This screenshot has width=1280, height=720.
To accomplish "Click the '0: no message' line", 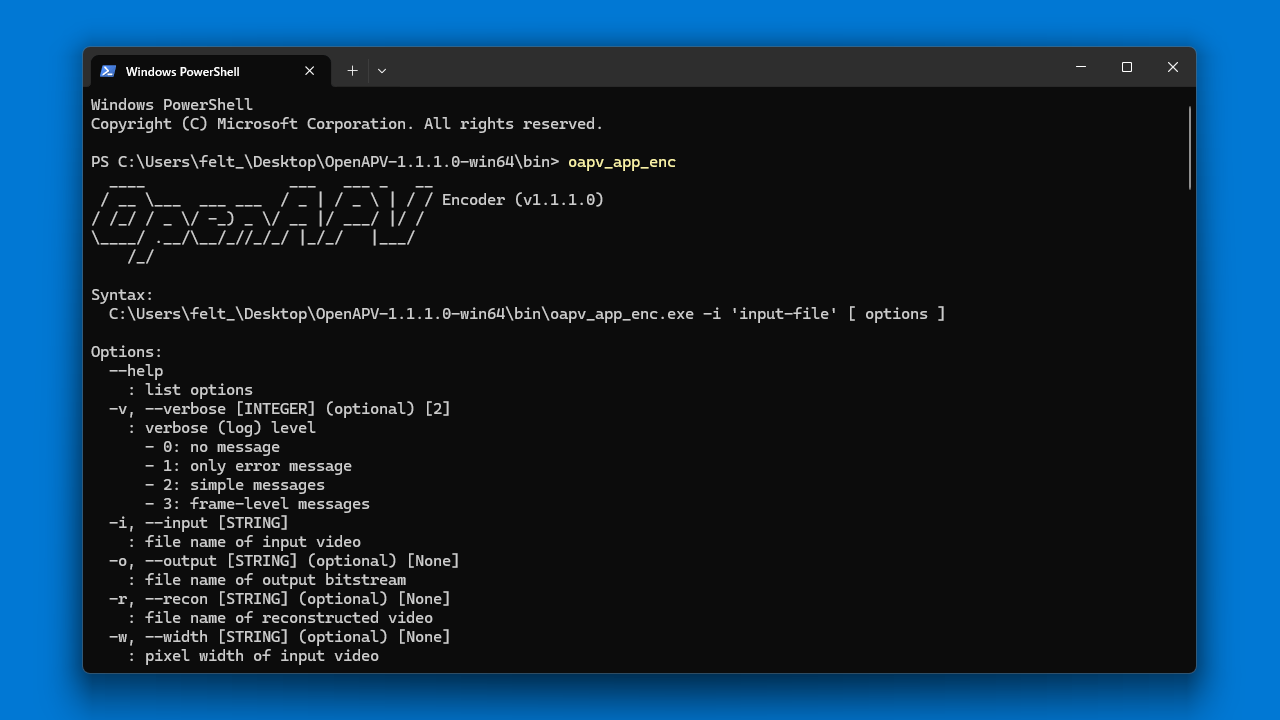I will 212,447.
